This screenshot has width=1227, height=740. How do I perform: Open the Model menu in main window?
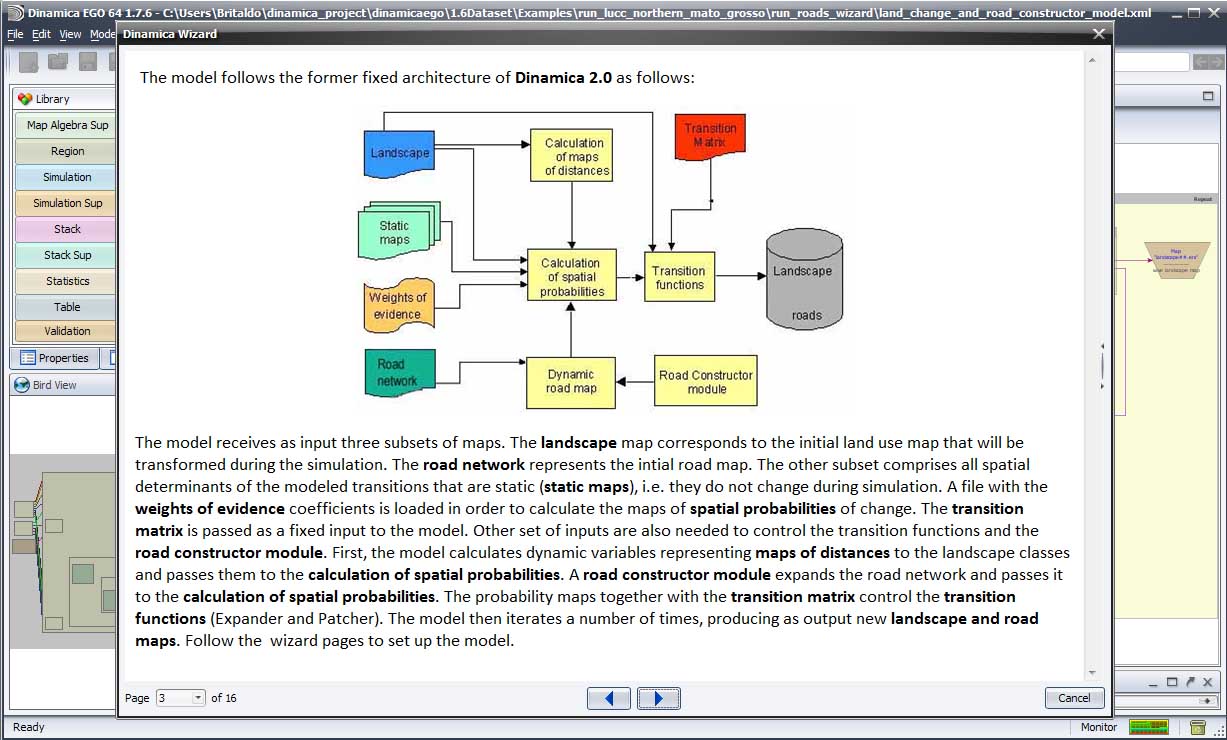103,34
